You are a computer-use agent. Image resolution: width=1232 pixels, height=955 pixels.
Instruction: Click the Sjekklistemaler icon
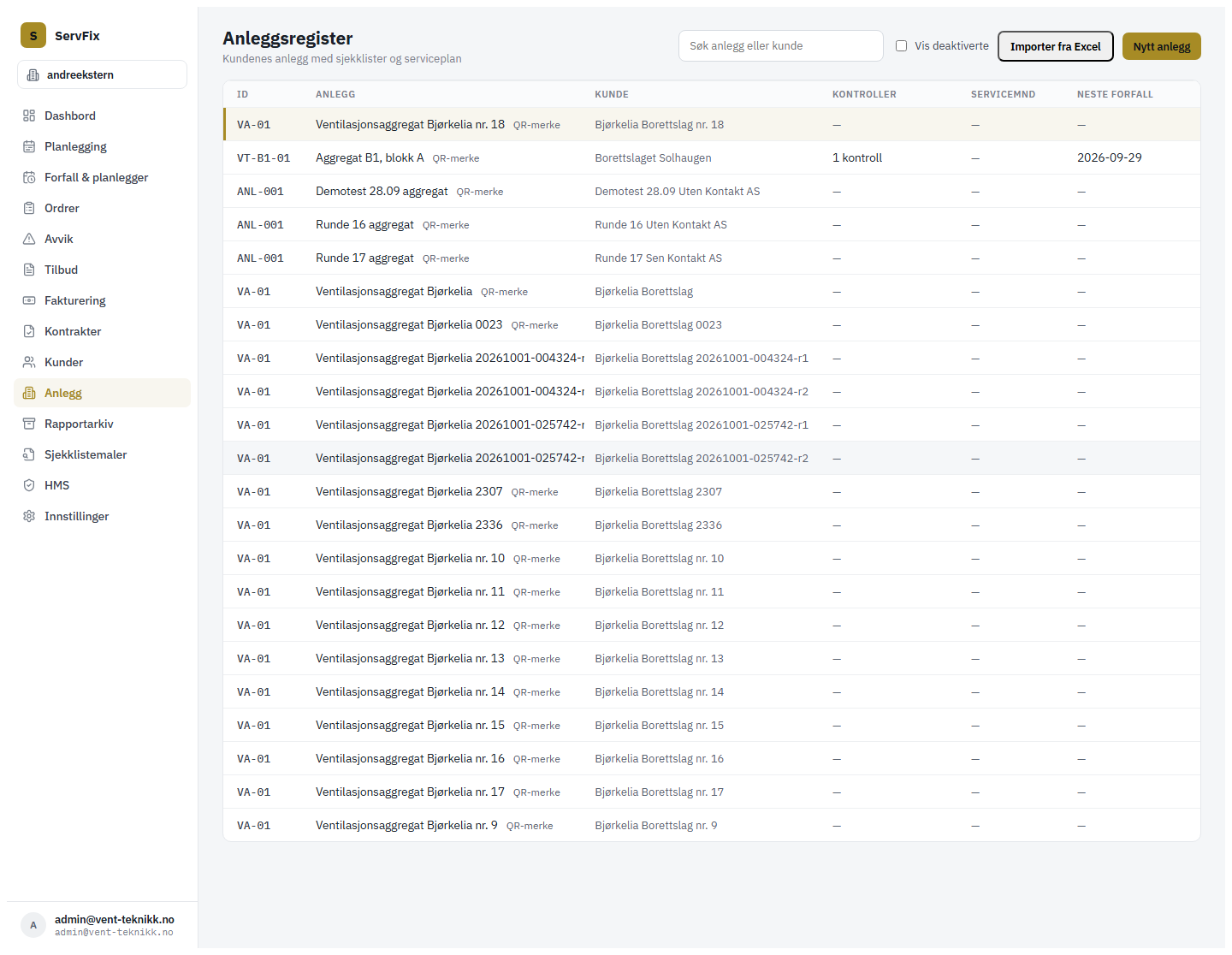[29, 454]
